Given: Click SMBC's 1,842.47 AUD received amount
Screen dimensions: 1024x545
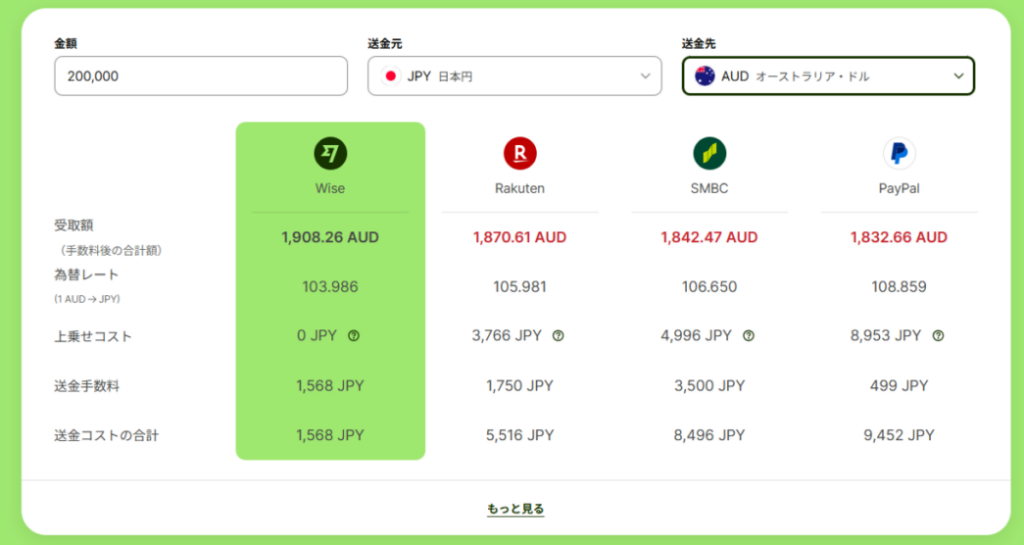Looking at the screenshot, I should pos(709,238).
